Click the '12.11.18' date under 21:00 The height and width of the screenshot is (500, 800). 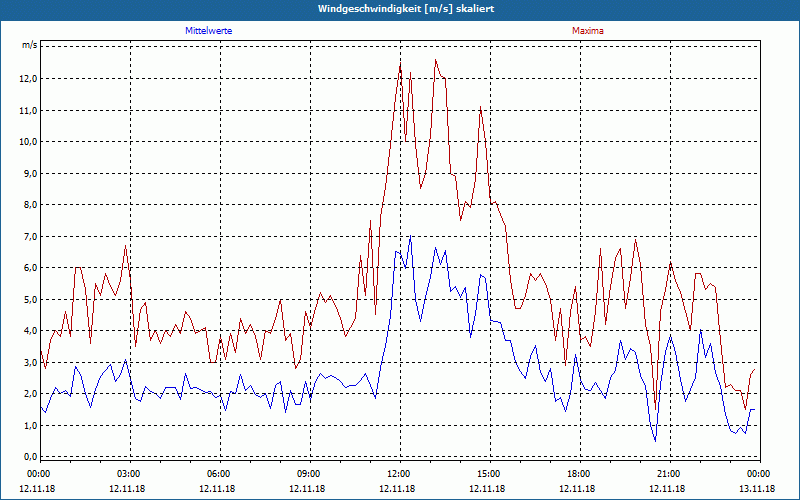point(667,489)
